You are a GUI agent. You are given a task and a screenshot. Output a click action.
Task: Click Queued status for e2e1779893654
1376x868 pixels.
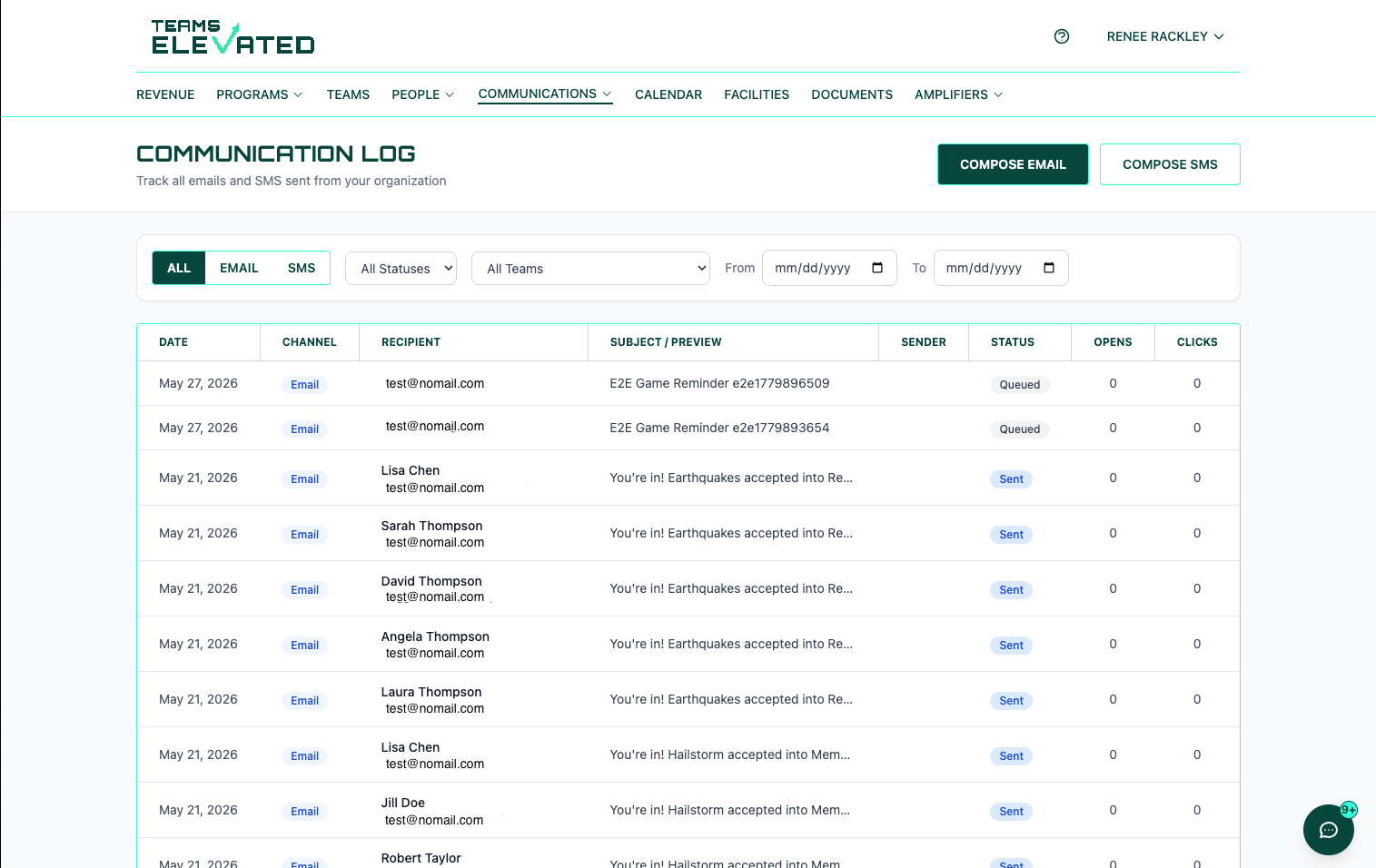(1020, 429)
